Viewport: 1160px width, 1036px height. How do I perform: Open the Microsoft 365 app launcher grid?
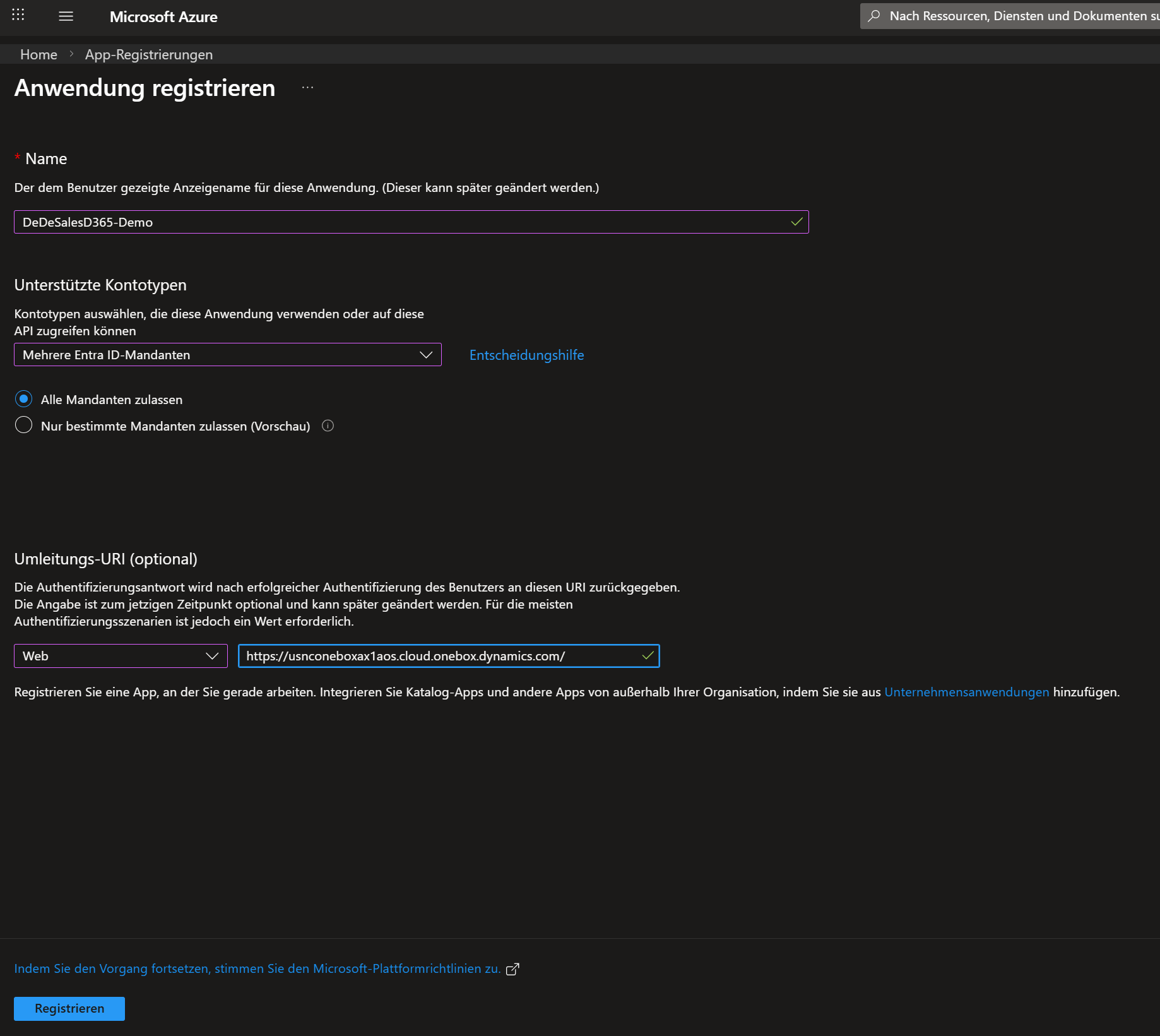18,15
